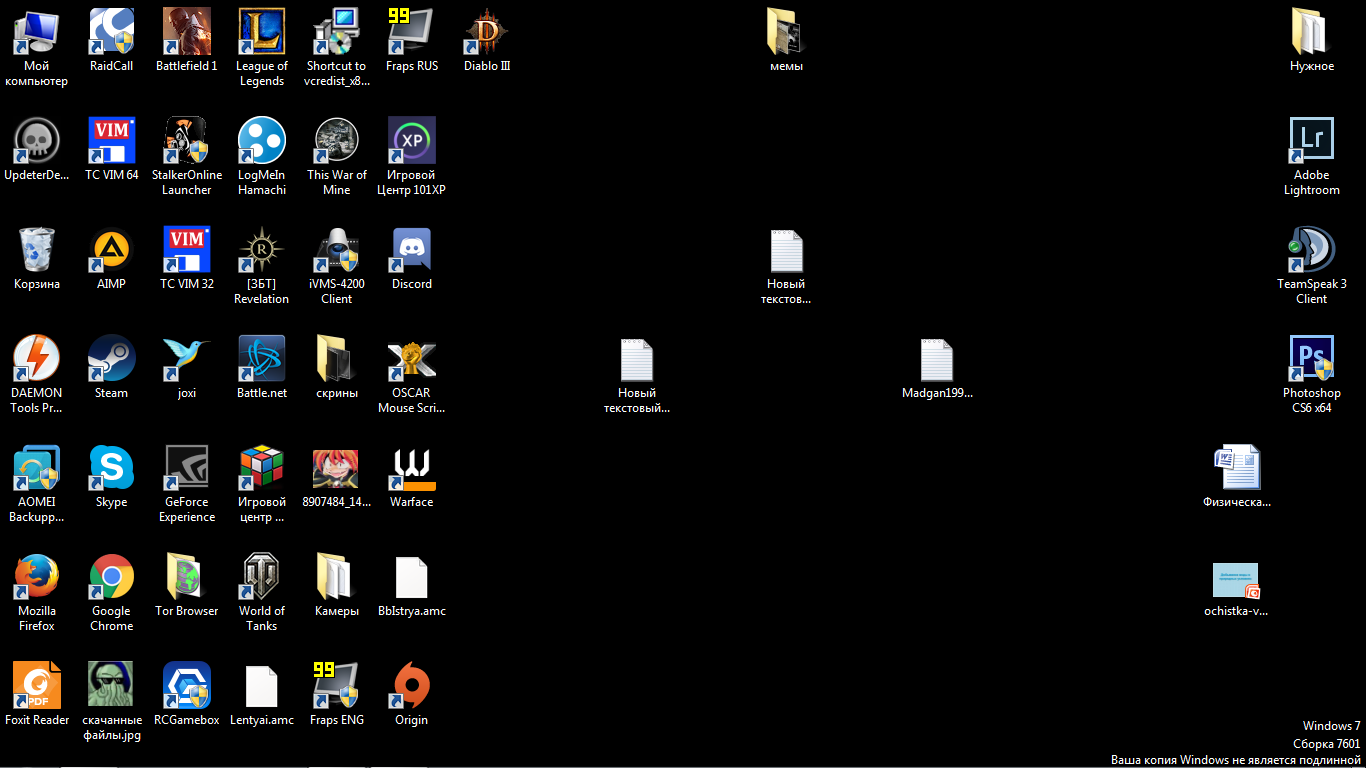1366x768 pixels.
Task: Open the Мой компьютер desktop icon
Action: pos(37,32)
